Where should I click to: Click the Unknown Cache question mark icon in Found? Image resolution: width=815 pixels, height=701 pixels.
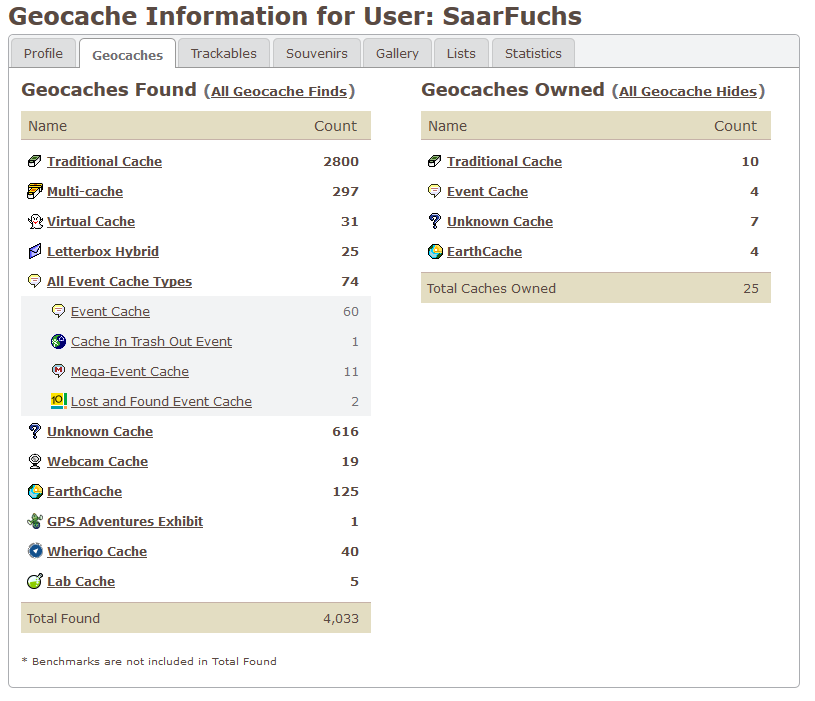click(x=34, y=431)
